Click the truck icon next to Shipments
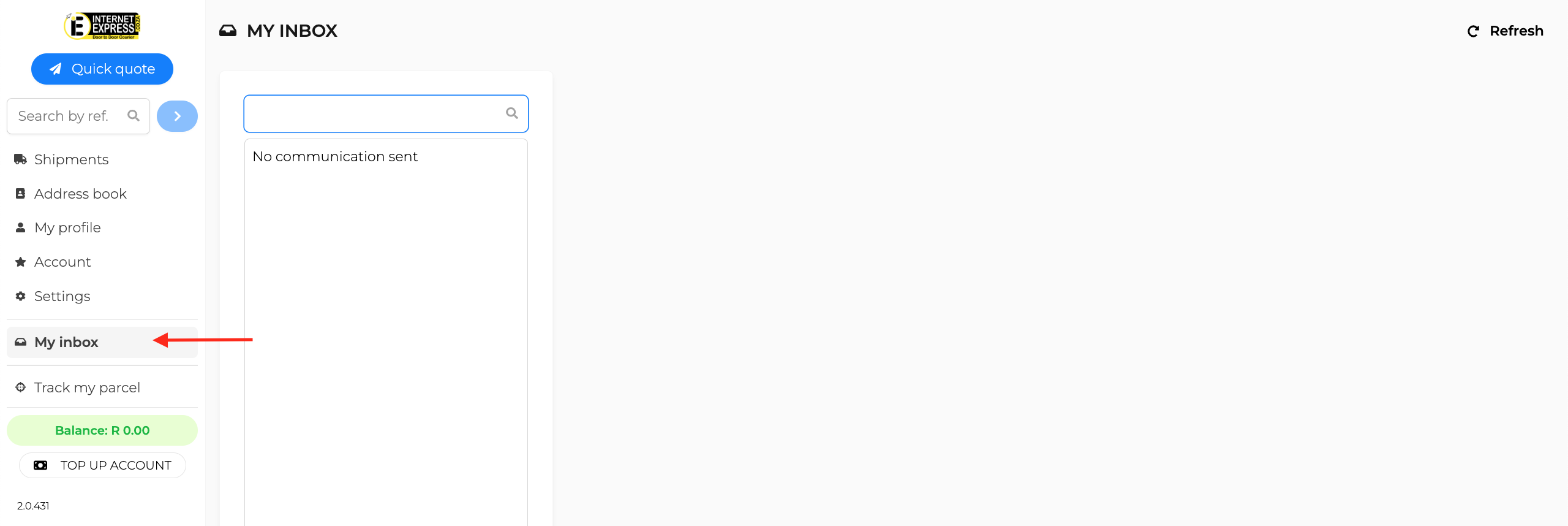The width and height of the screenshot is (1568, 526). tap(21, 159)
